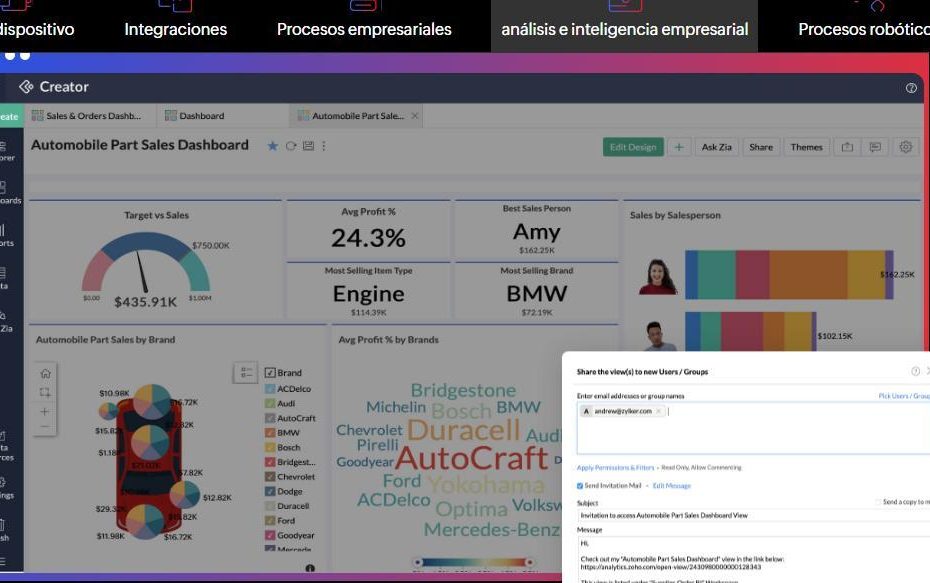Screen dimensions: 930x583
Task: Click the AutoCraft word in word cloud
Action: (472, 457)
